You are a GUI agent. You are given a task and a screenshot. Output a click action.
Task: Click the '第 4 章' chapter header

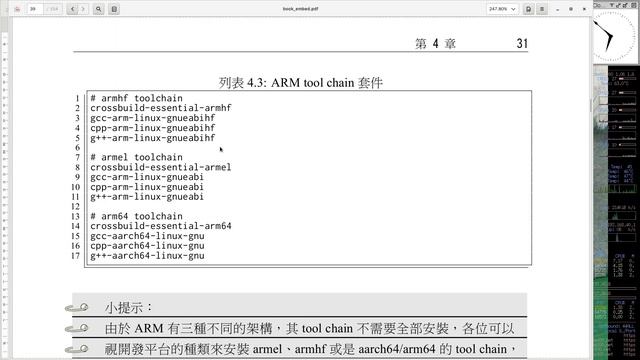(435, 44)
